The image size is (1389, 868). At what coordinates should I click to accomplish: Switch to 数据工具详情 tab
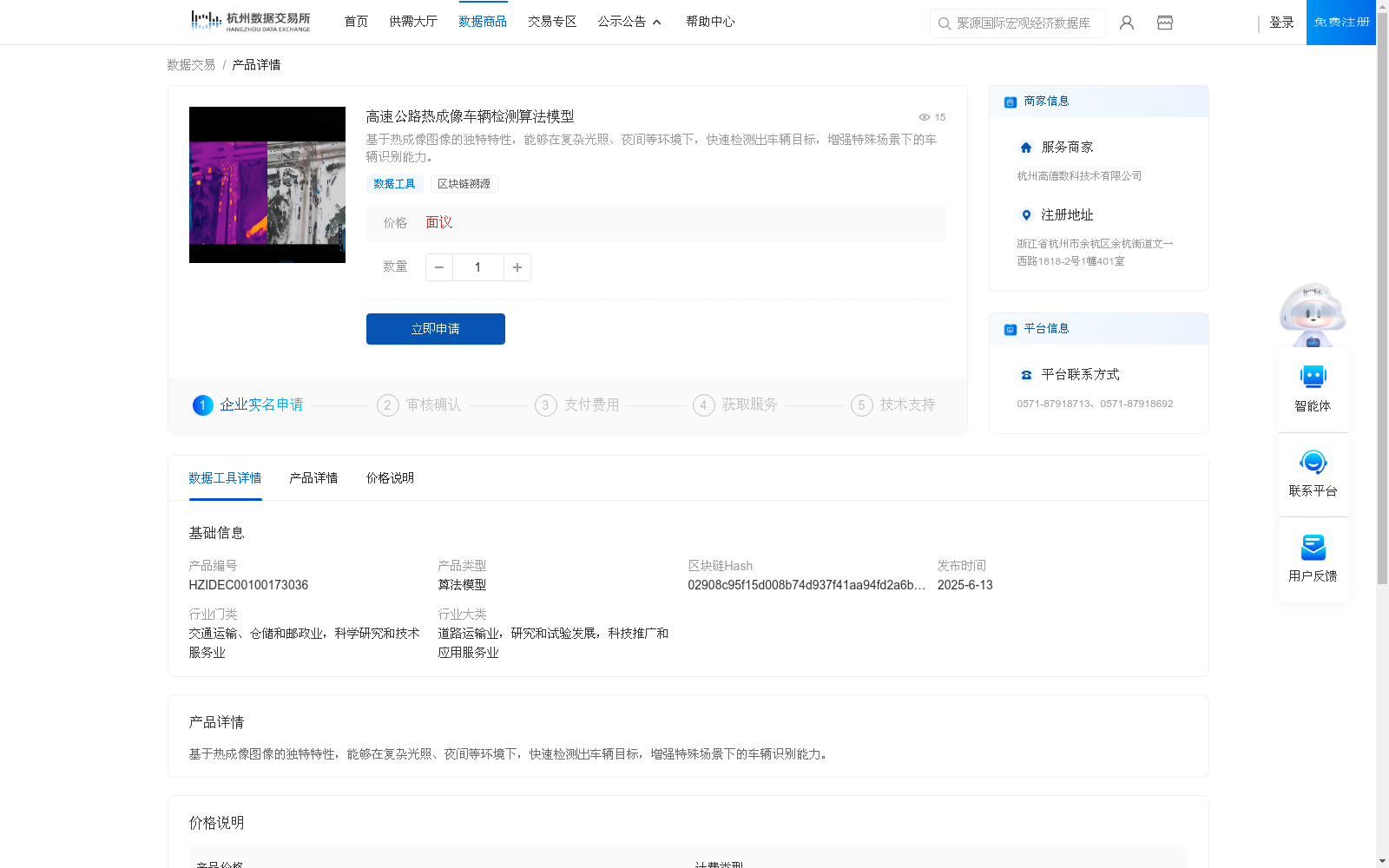pos(225,478)
